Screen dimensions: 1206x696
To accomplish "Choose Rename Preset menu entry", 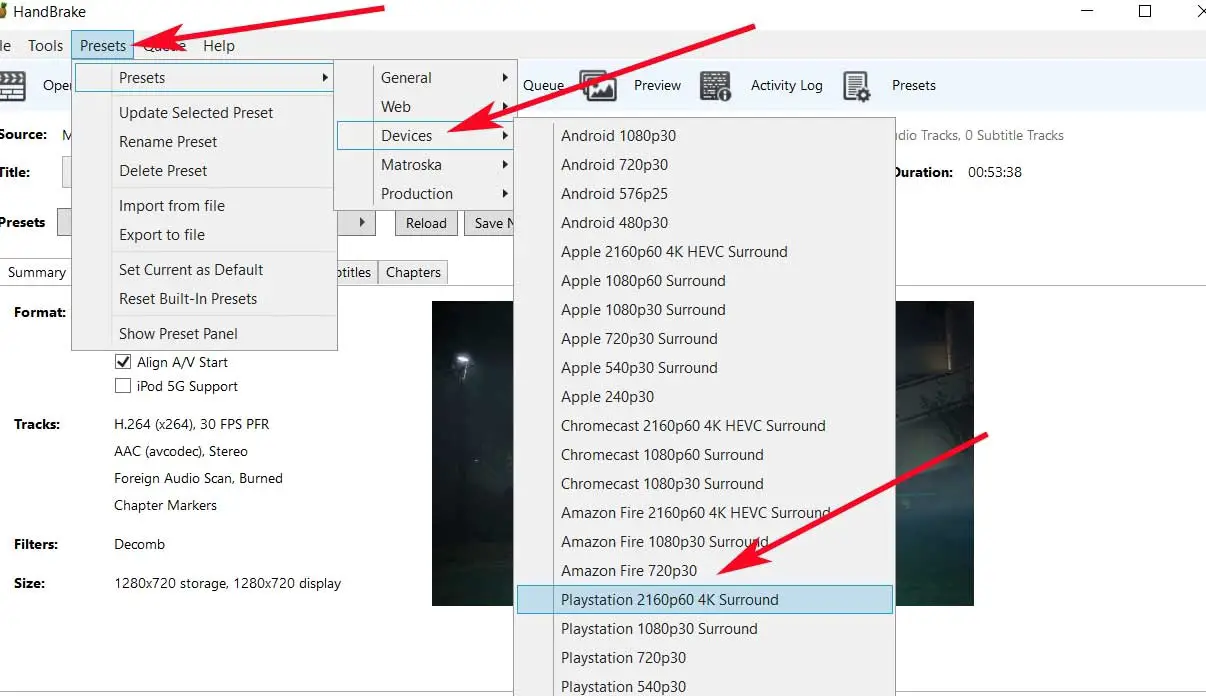I will point(204,142).
